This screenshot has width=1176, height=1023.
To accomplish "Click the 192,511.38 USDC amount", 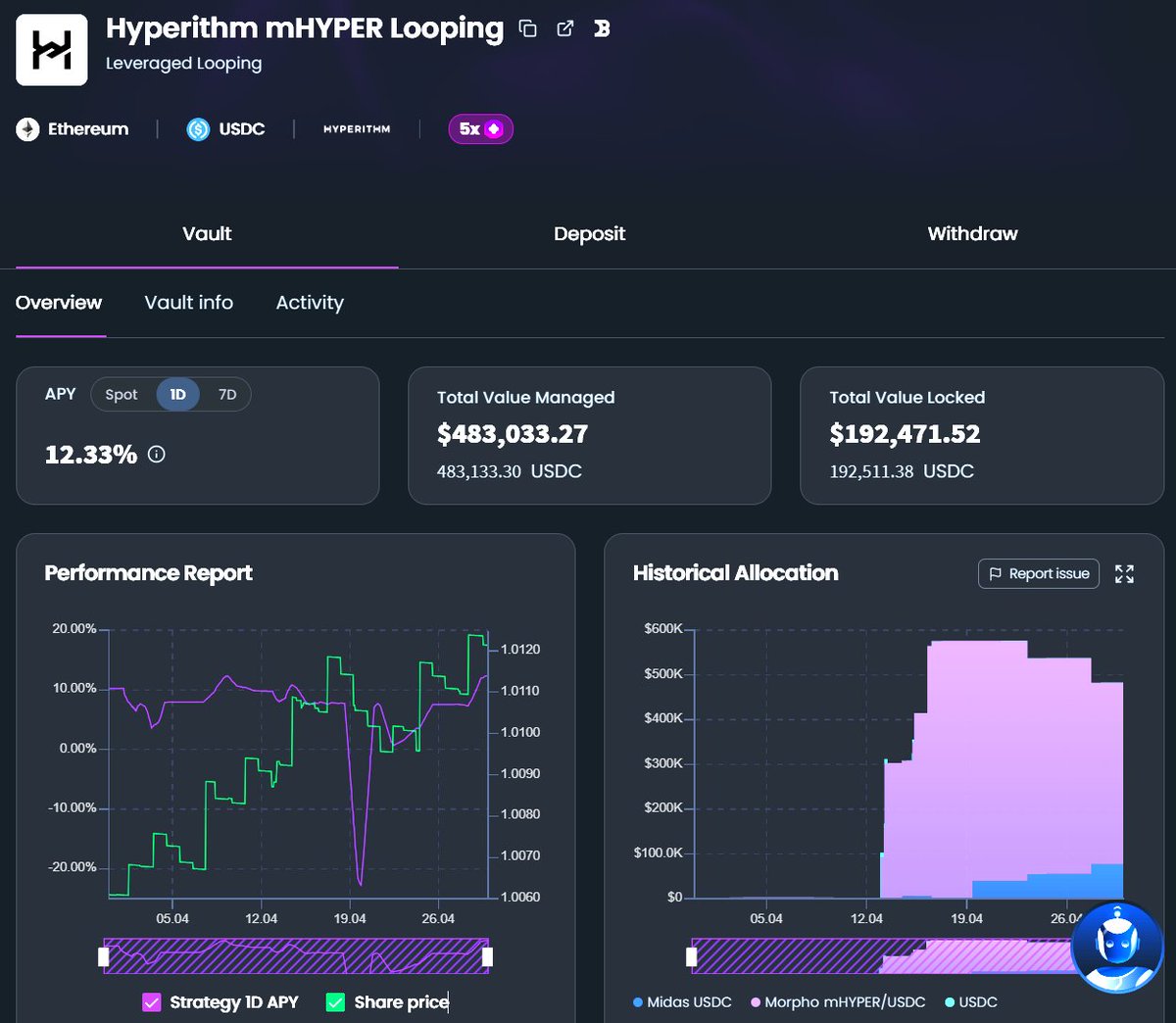I will (902, 471).
